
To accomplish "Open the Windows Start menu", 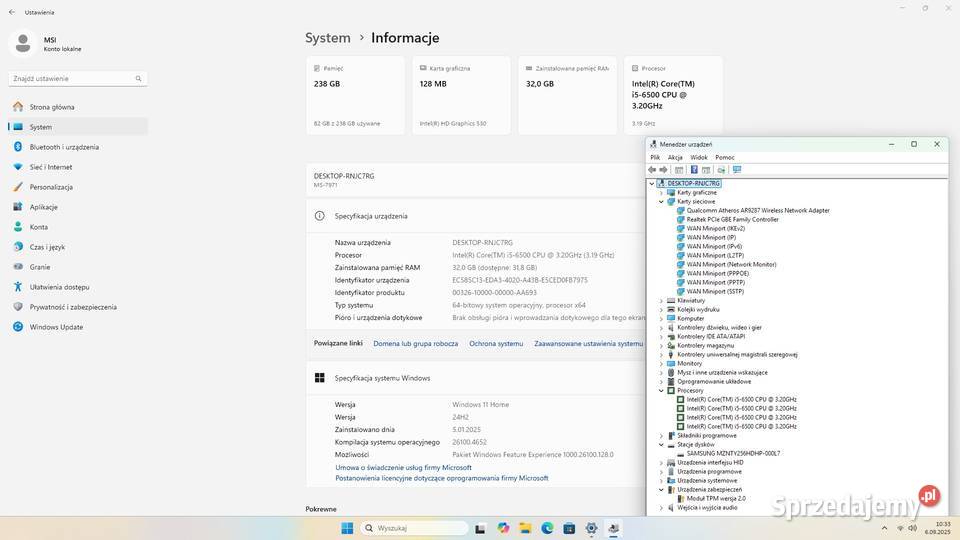I will click(347, 528).
